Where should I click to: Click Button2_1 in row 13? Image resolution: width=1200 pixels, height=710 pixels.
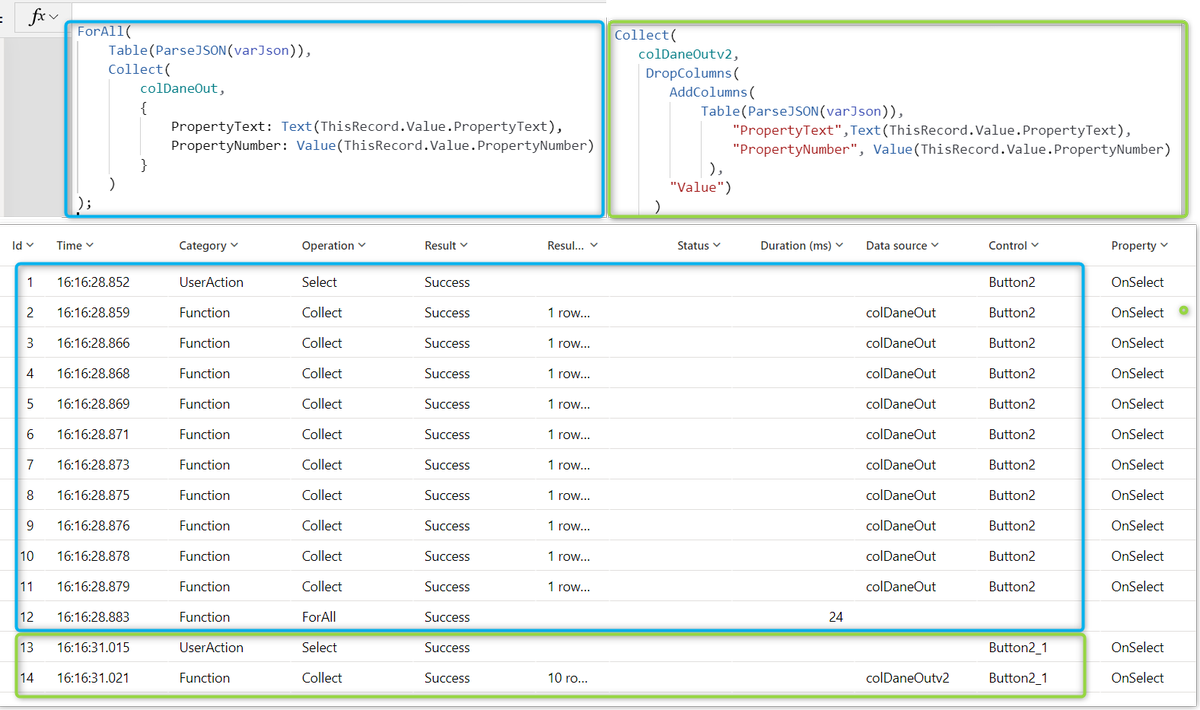[x=1018, y=648]
